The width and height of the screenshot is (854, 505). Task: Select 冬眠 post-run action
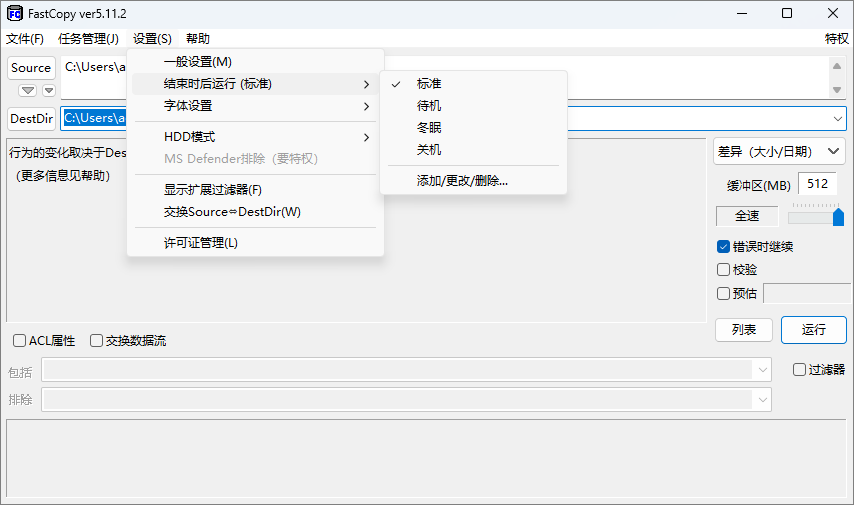pos(473,127)
